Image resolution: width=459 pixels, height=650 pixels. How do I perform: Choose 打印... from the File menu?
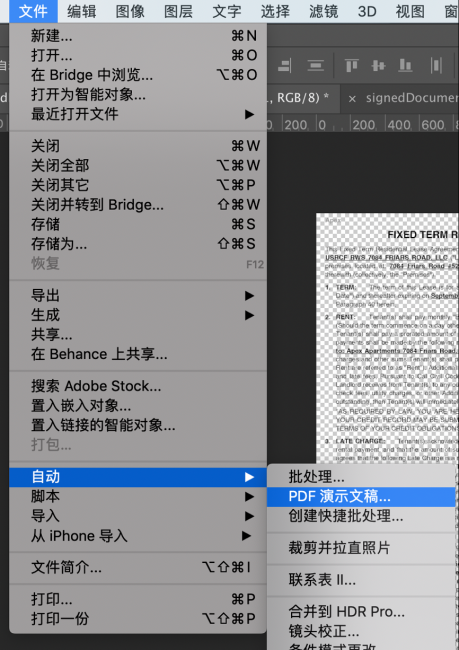click(138, 599)
